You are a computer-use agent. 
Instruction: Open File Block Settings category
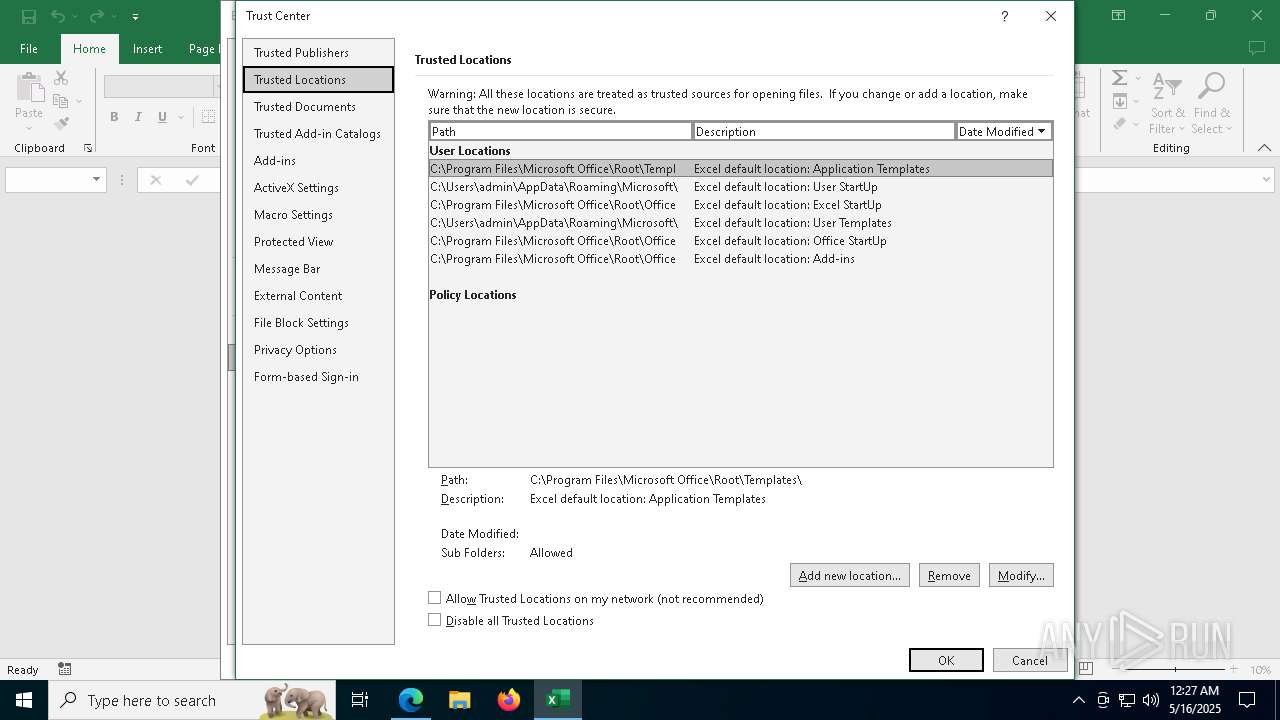318,323
